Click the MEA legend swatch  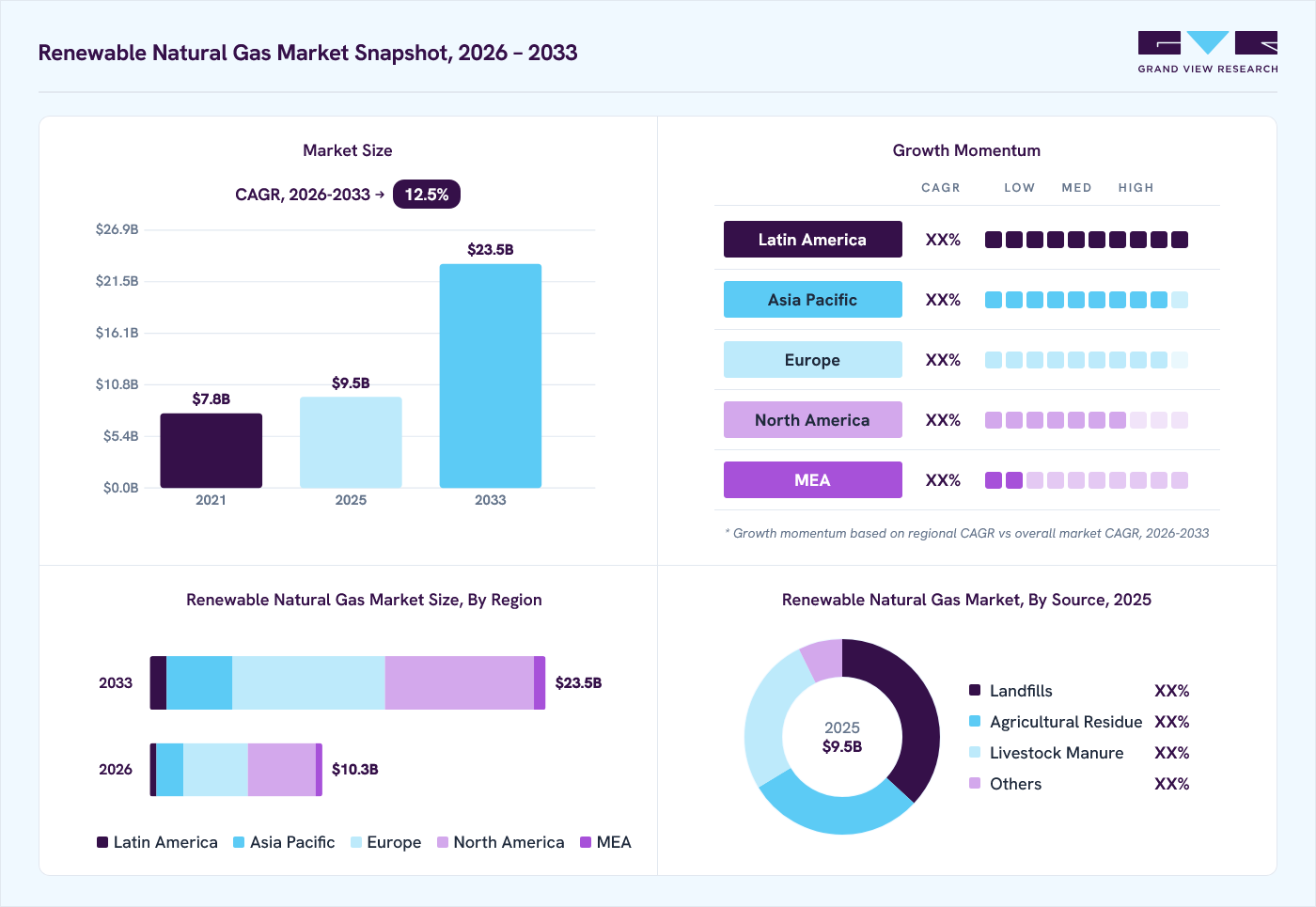point(586,842)
